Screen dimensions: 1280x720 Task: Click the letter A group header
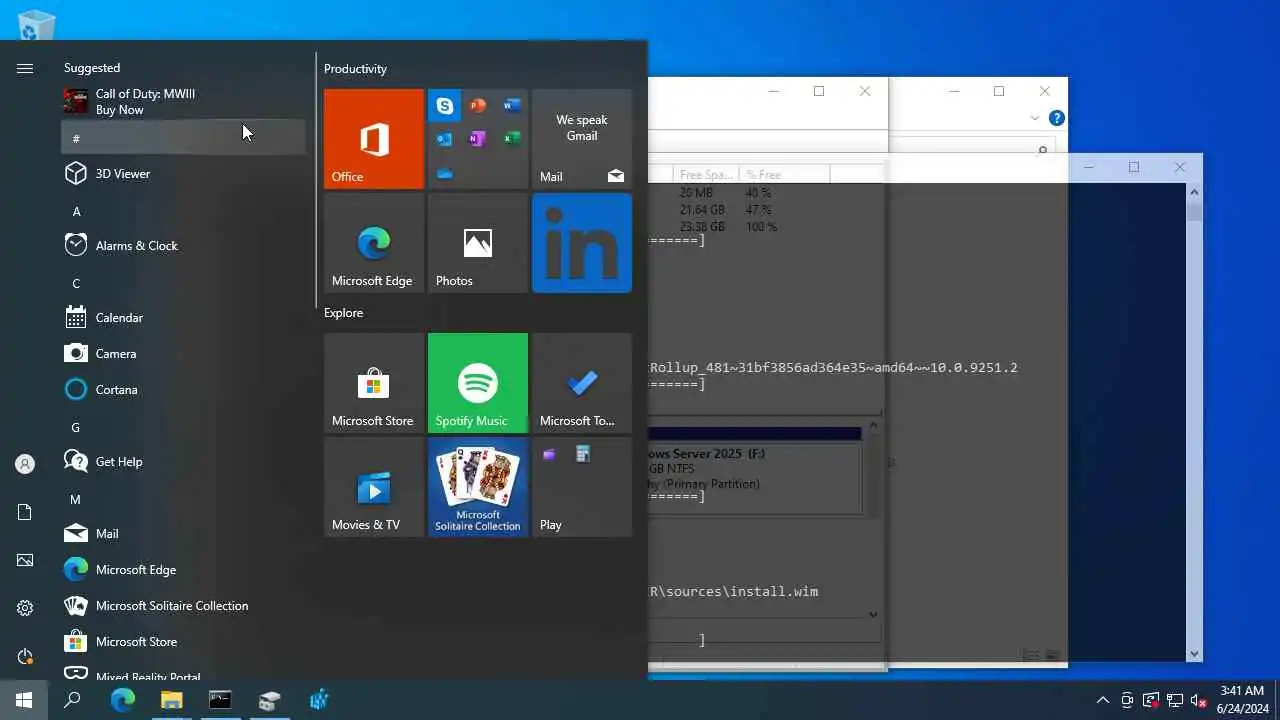(x=184, y=211)
